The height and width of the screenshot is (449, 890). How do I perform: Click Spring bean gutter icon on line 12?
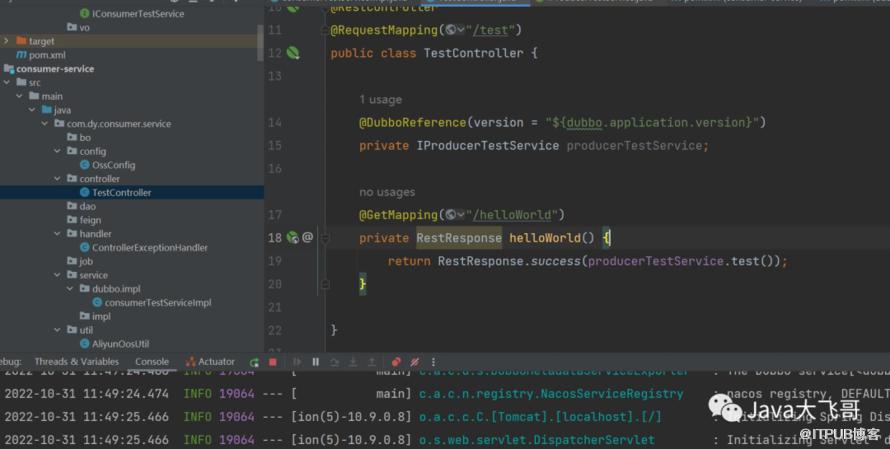coord(293,52)
